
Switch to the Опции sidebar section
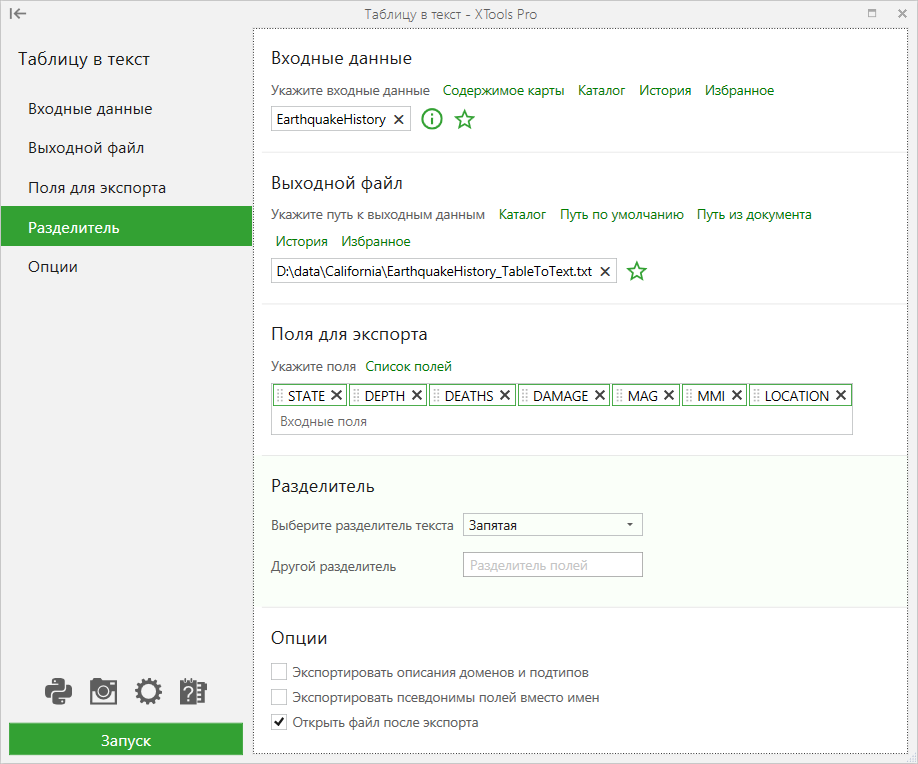click(53, 267)
